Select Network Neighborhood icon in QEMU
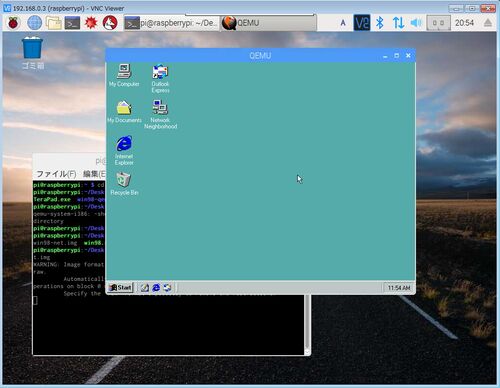 160,115
